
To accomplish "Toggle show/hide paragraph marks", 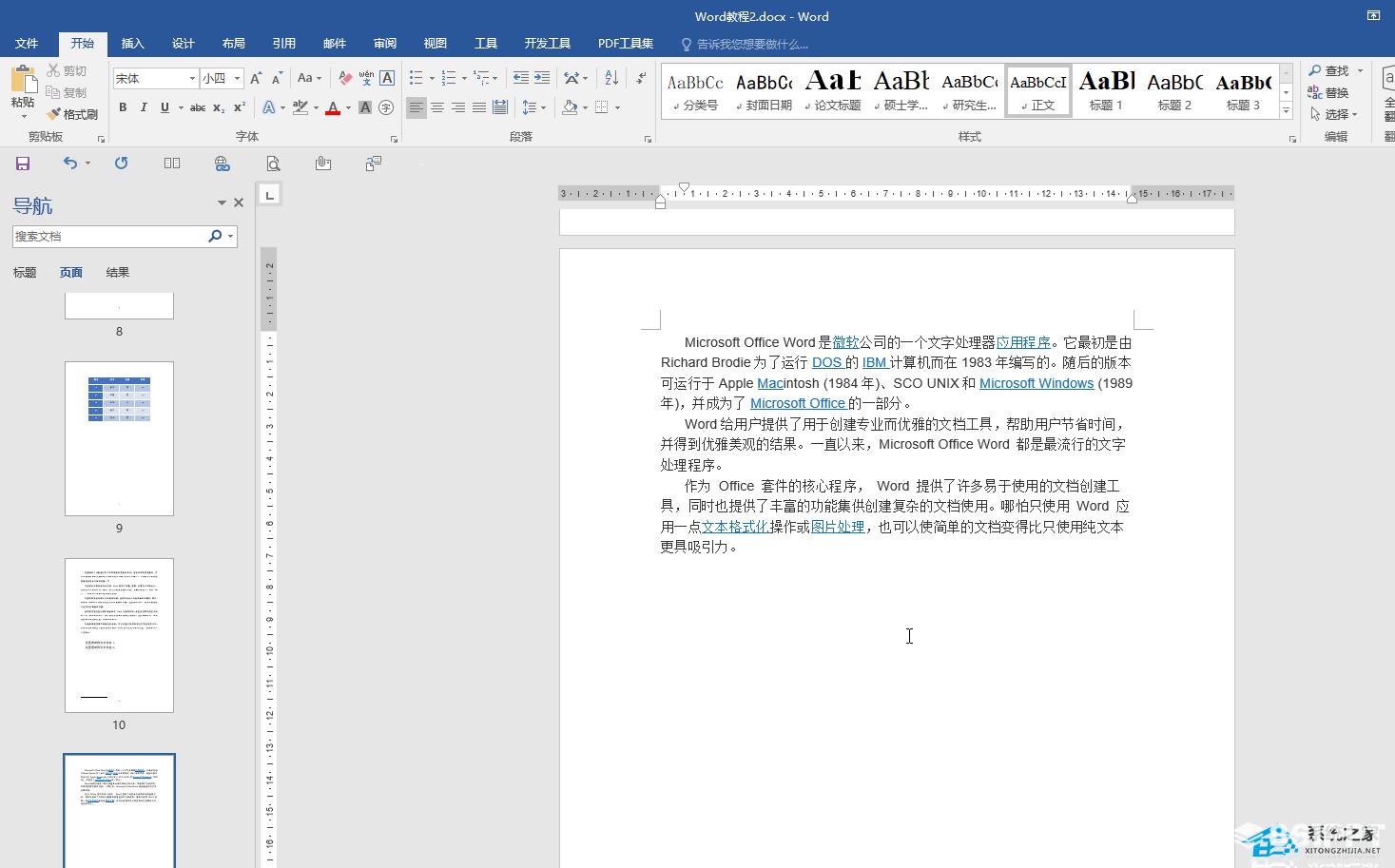I will click(x=641, y=78).
